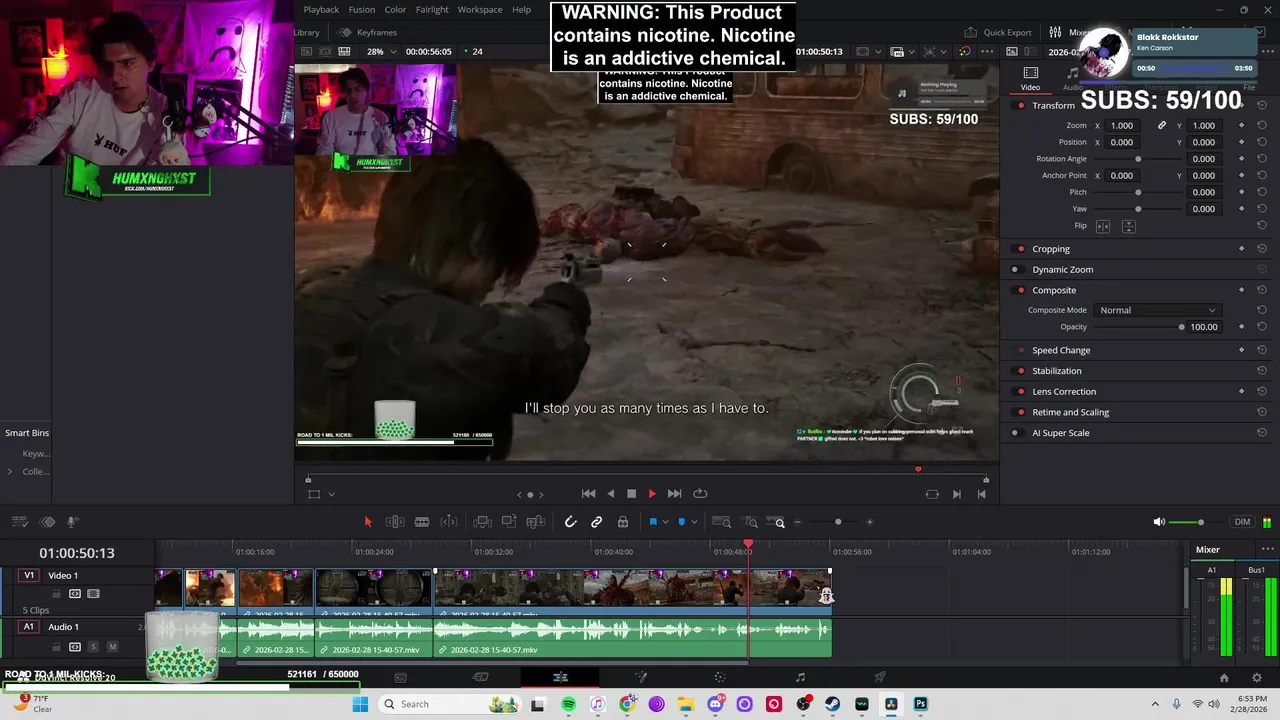1280x720 pixels.
Task: Click the Replace Clip toolbar icon
Action: [x=536, y=522]
